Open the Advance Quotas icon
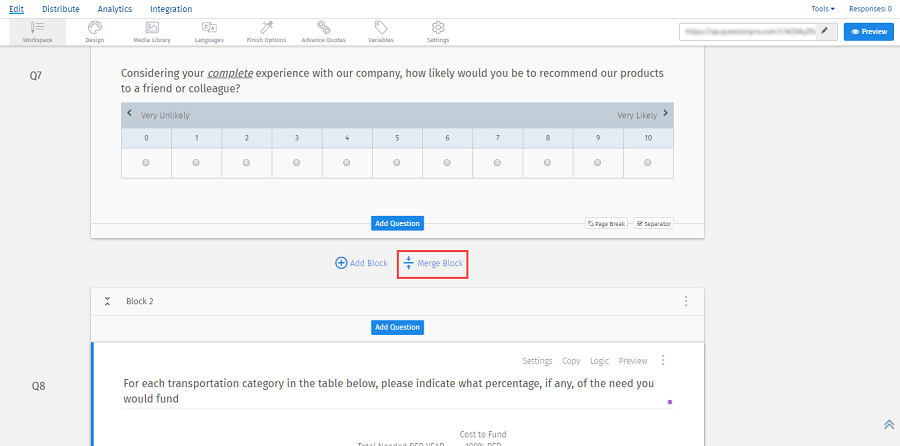The width and height of the screenshot is (900, 446). [x=324, y=28]
